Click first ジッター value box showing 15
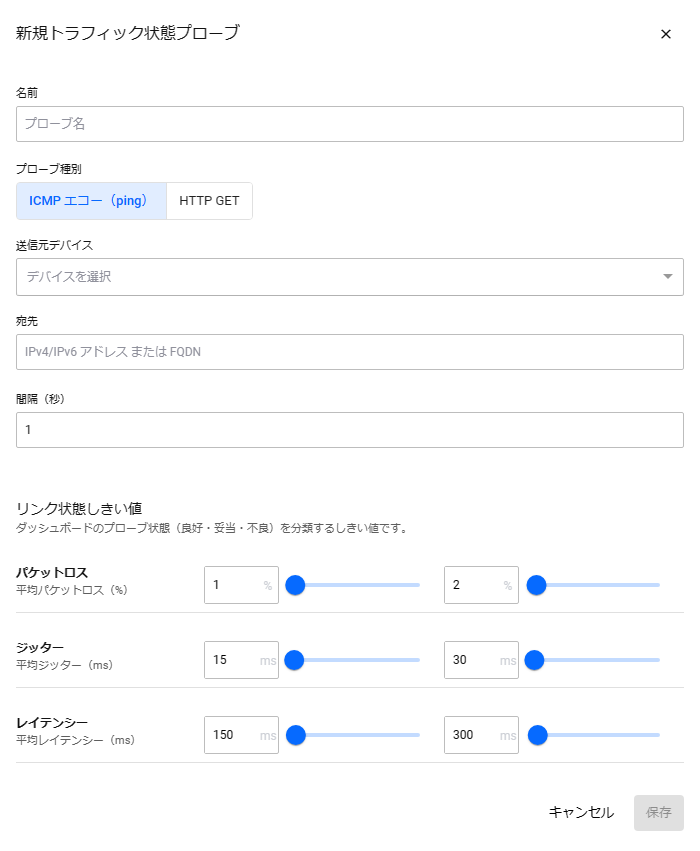 click(241, 660)
